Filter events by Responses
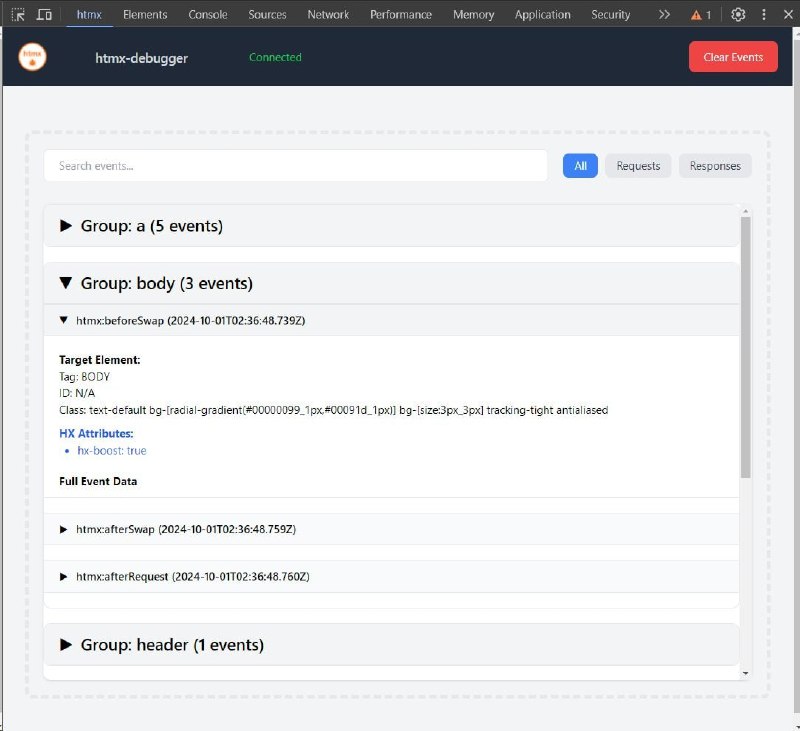Viewport: 800px width, 731px height. (715, 166)
